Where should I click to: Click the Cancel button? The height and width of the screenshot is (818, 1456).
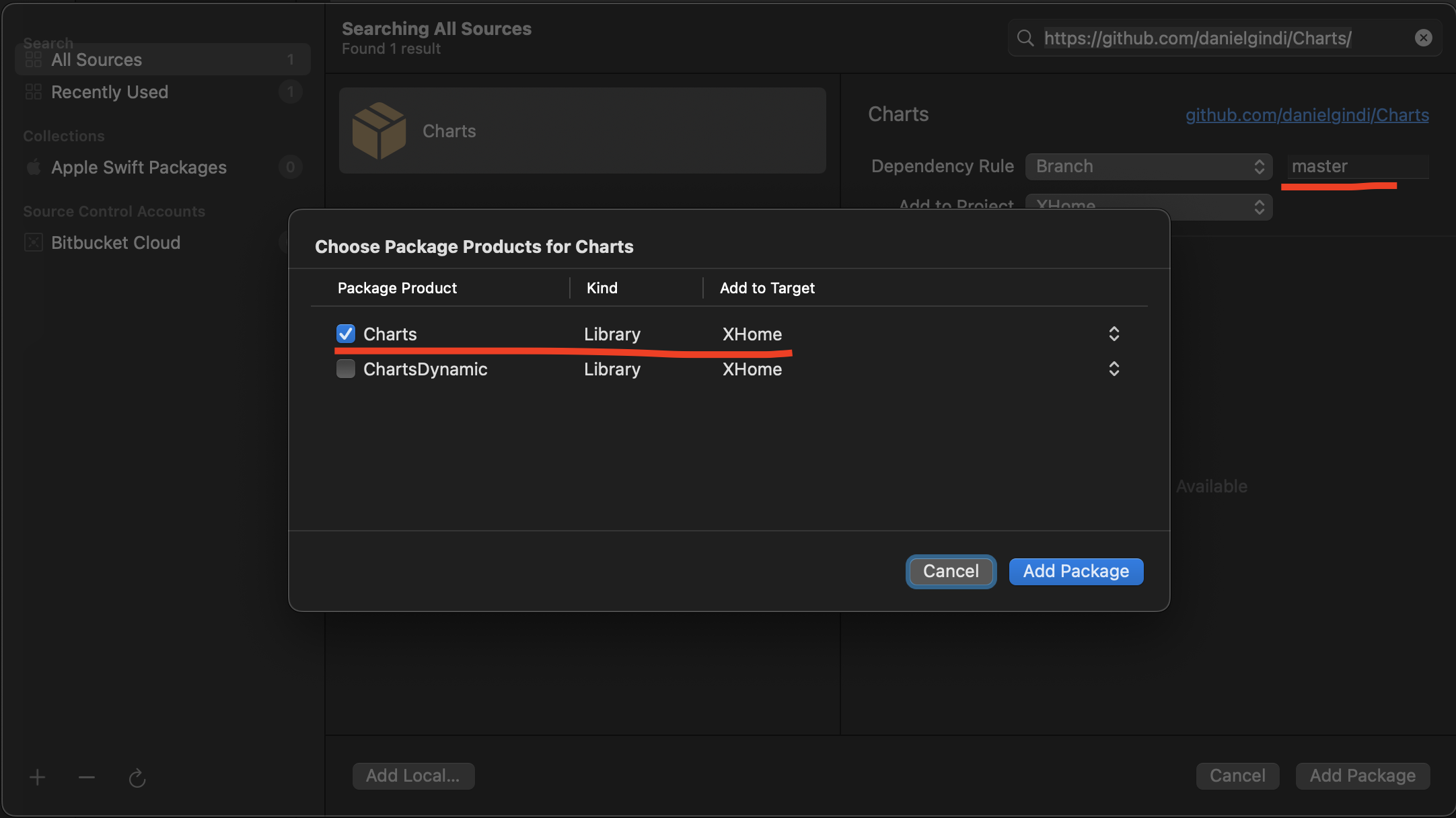tap(950, 571)
